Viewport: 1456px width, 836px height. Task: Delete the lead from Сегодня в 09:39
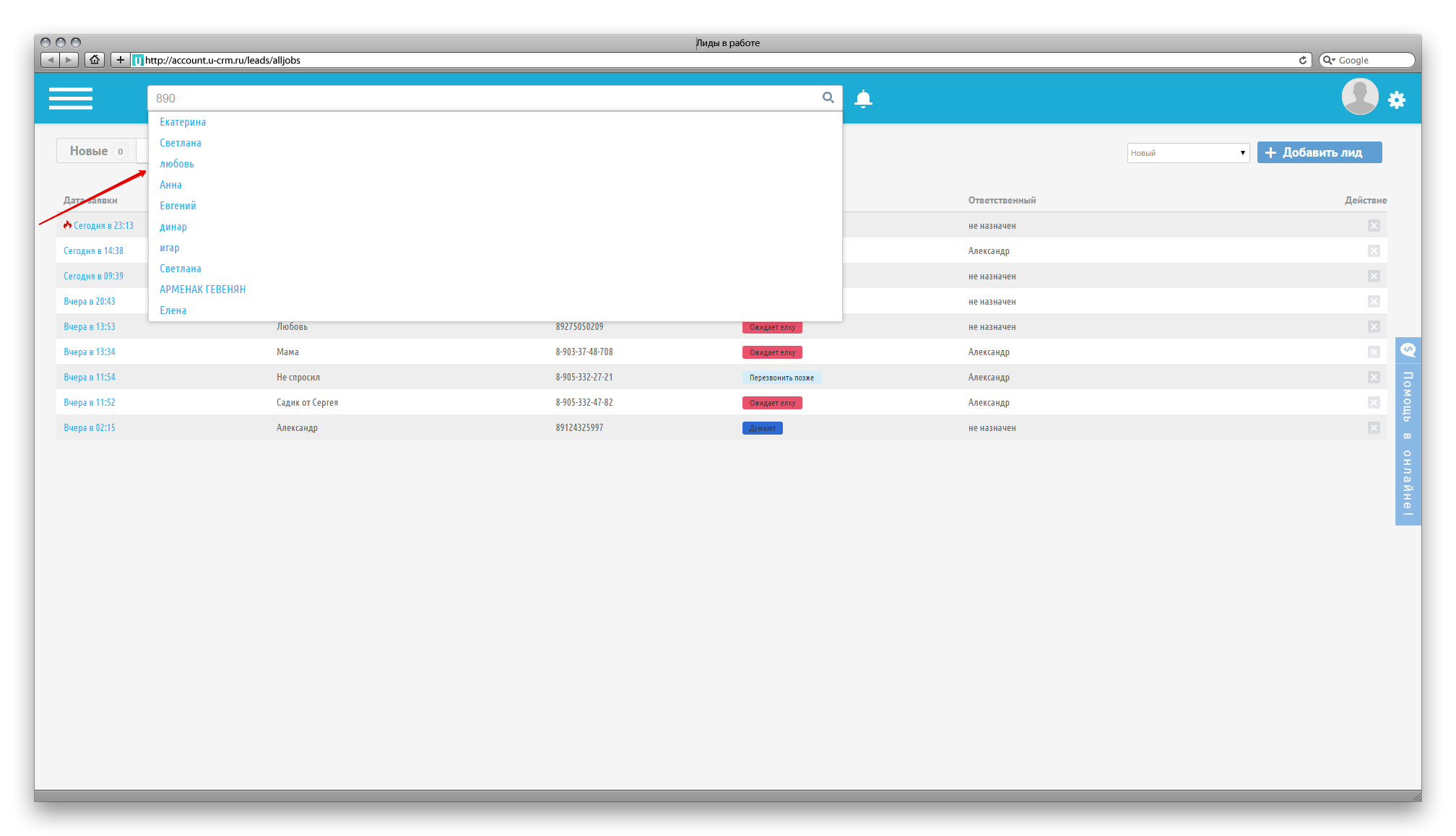[x=1374, y=277]
